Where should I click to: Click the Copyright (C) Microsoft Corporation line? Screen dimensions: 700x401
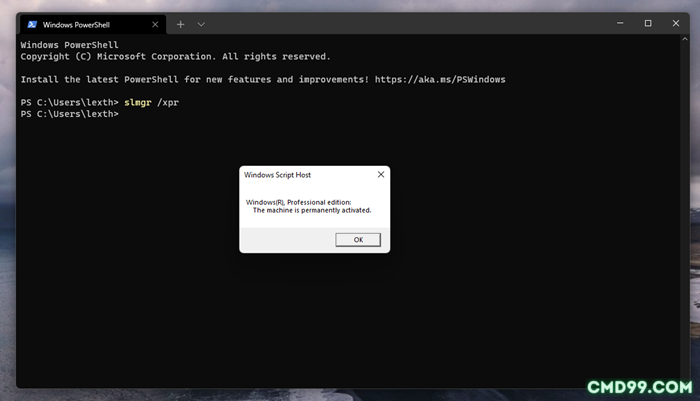coord(175,57)
